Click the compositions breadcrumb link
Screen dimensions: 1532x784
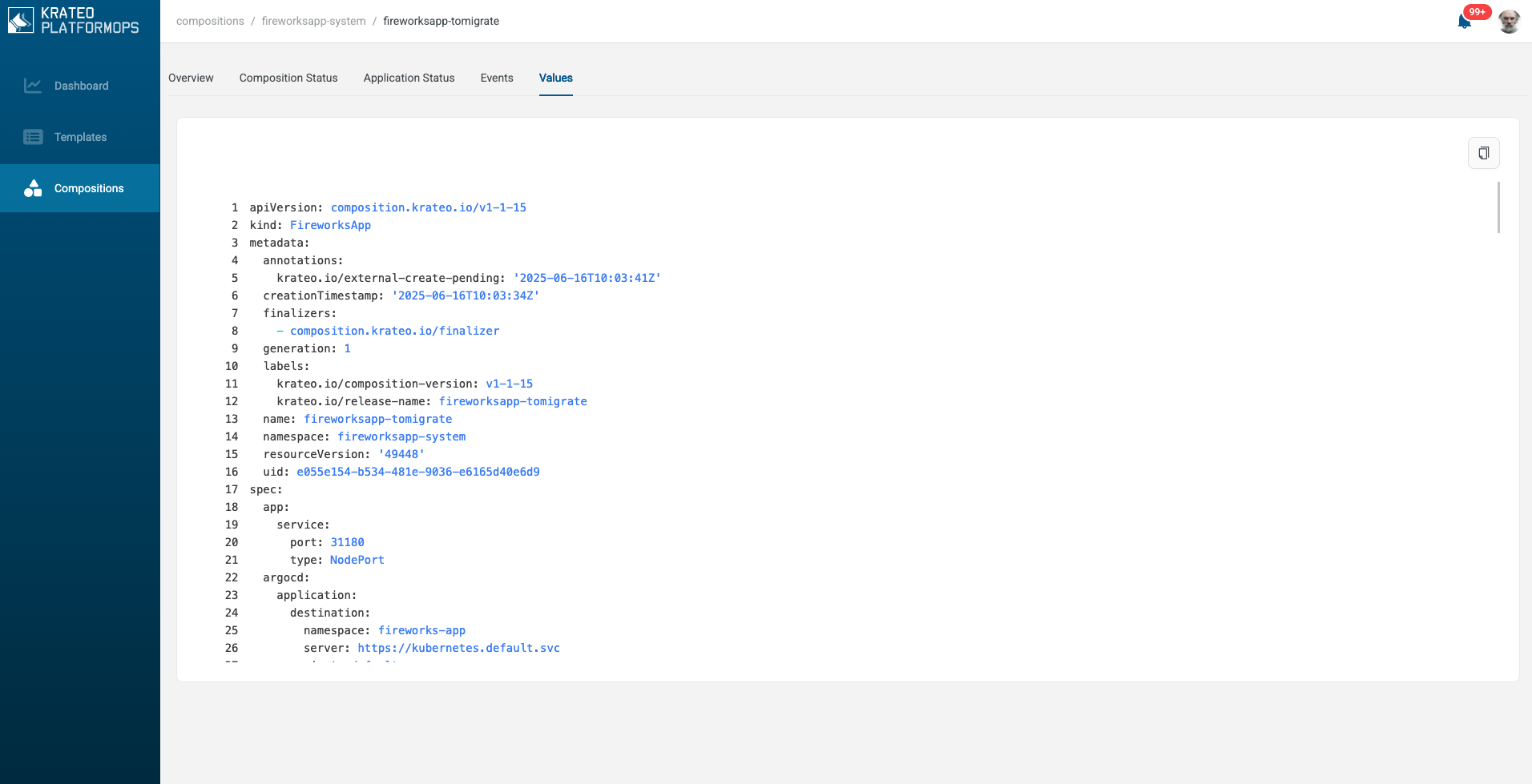[x=210, y=21]
